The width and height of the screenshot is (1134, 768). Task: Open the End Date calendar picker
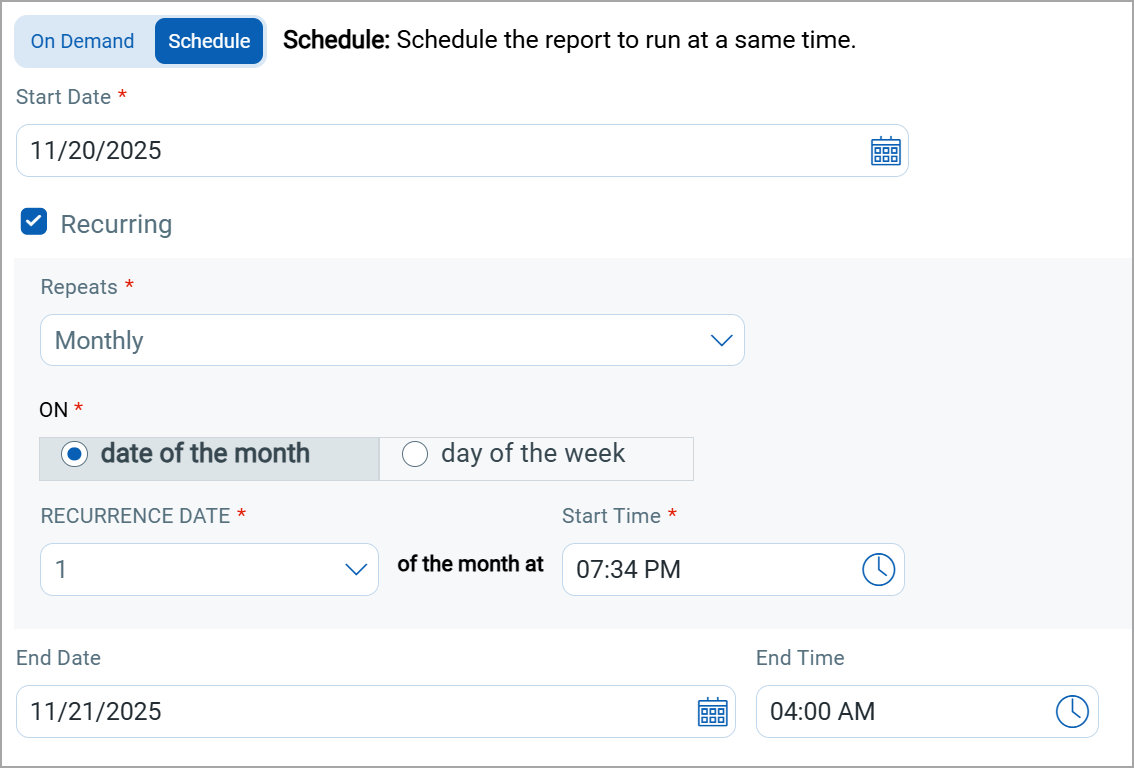tap(712, 712)
